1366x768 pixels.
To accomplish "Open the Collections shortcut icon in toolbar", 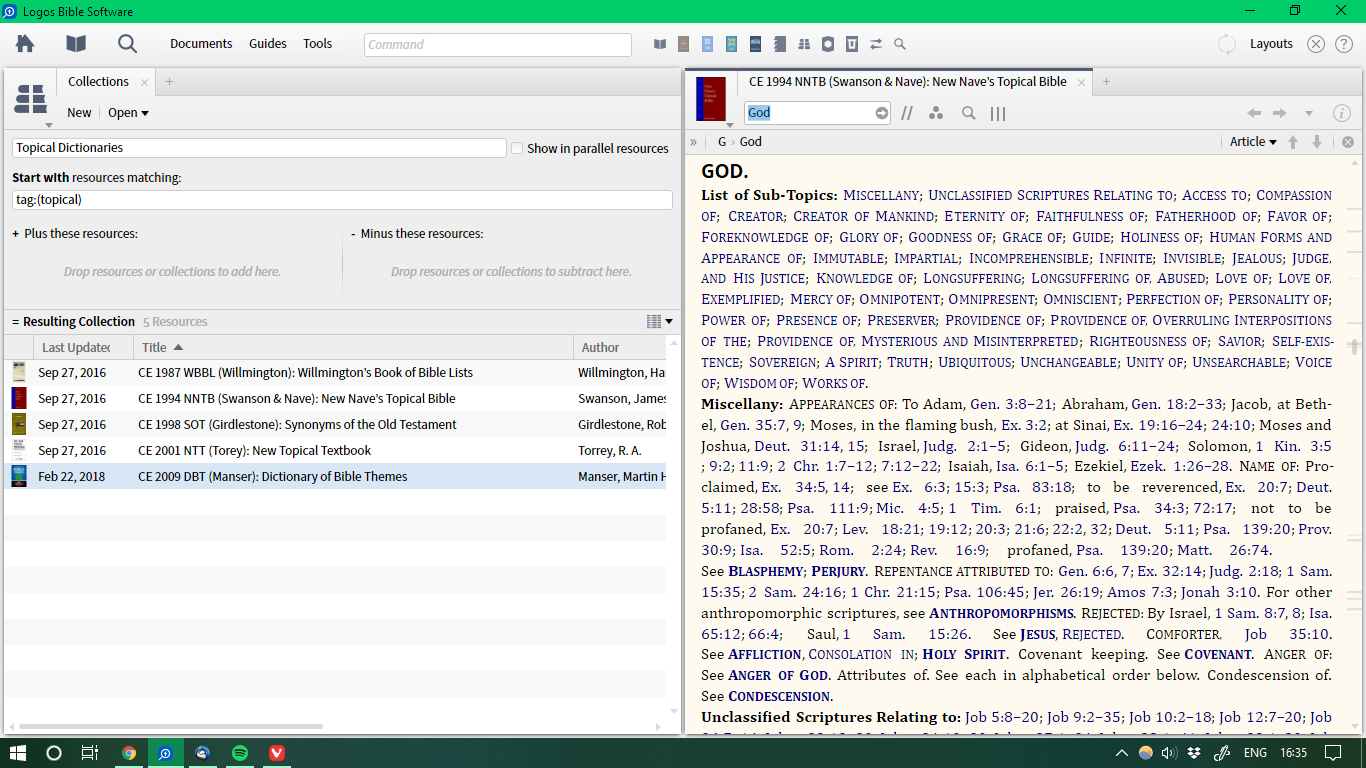I will tap(804, 44).
